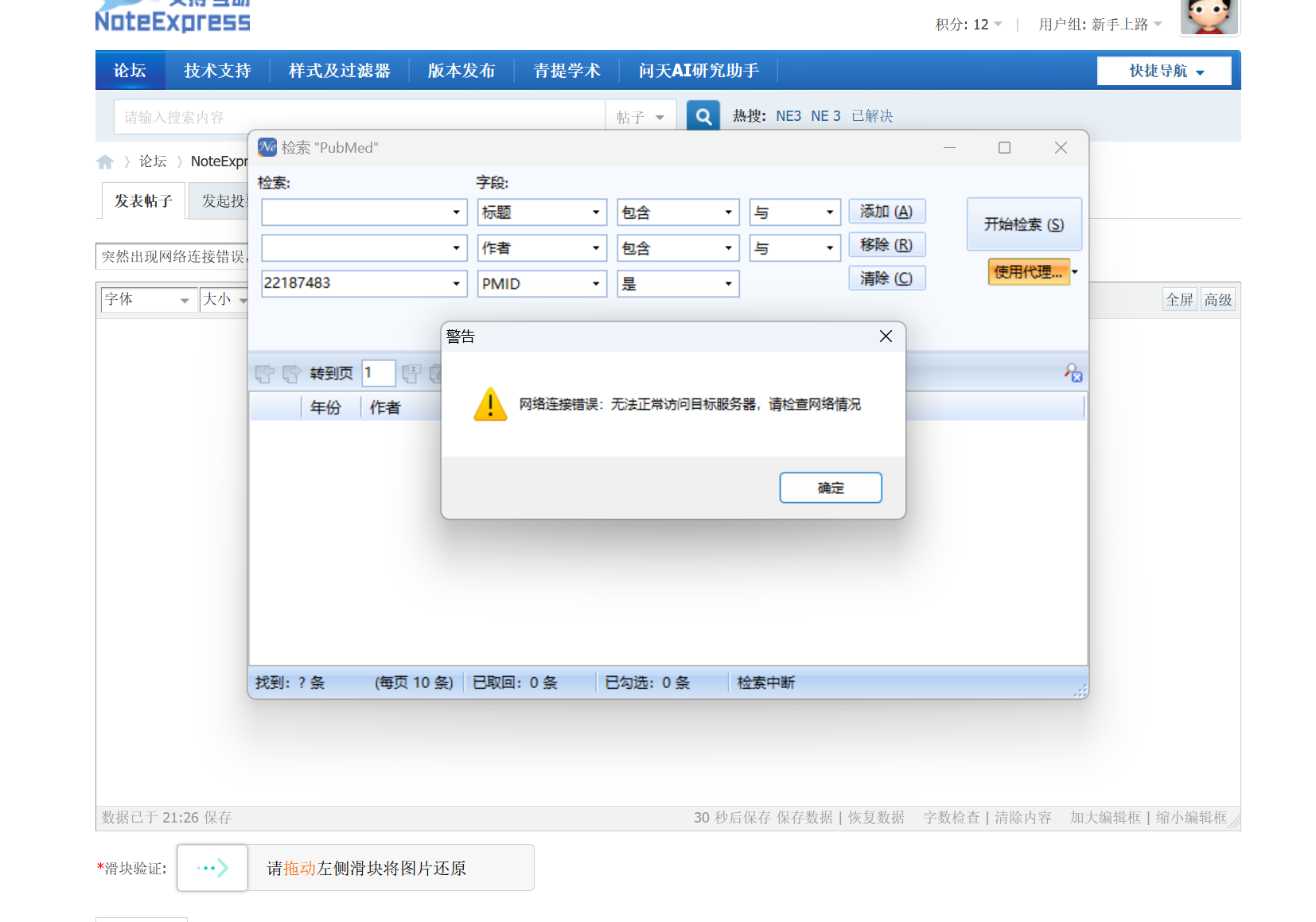Click the home icon in breadcrumb
Image resolution: width=1316 pixels, height=922 pixels.
coord(105,161)
